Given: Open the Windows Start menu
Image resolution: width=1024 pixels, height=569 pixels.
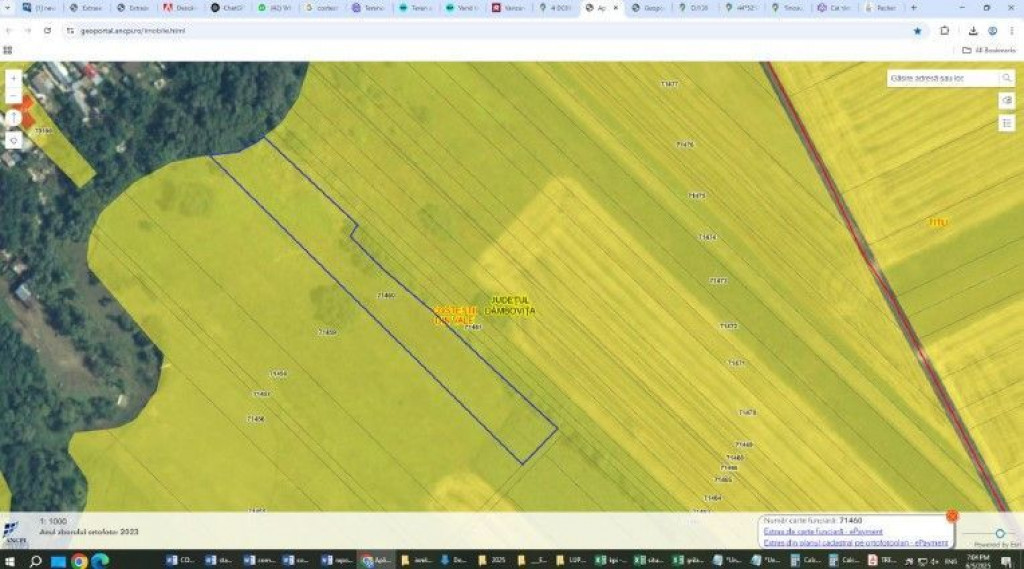Looking at the screenshot, I should click(x=10, y=561).
